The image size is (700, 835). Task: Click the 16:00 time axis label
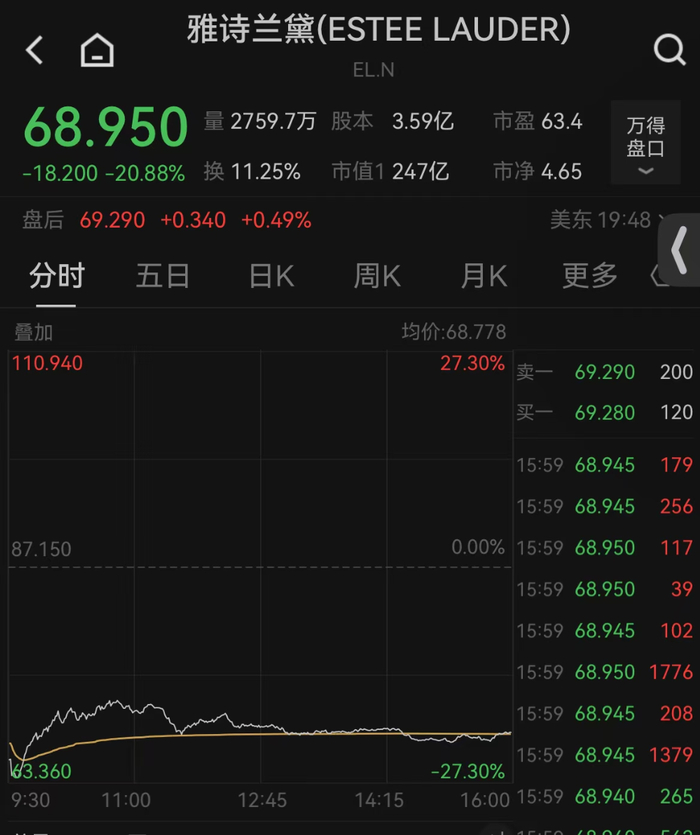click(x=485, y=800)
